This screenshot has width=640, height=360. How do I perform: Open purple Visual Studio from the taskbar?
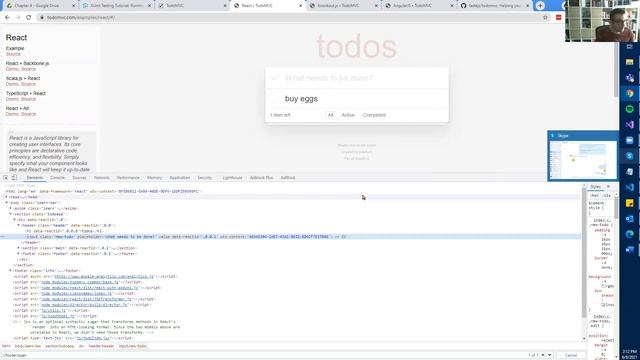(x=629, y=124)
